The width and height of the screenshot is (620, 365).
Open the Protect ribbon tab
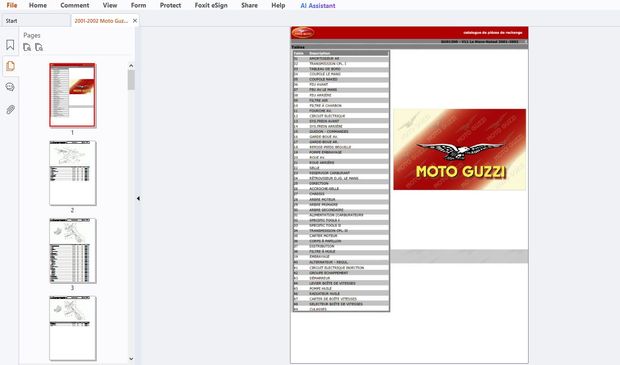[170, 6]
